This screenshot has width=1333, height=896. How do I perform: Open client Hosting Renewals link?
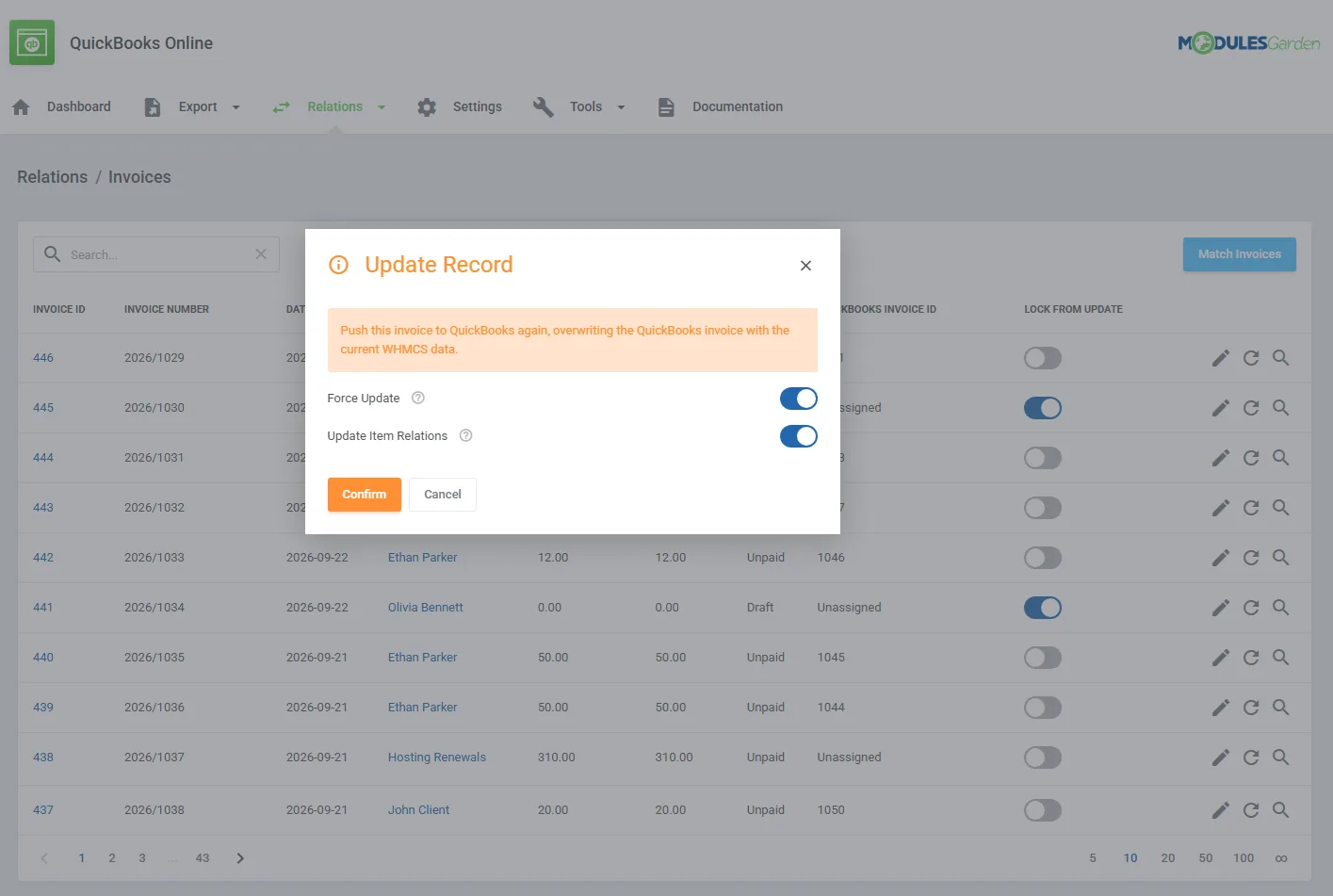tap(437, 758)
